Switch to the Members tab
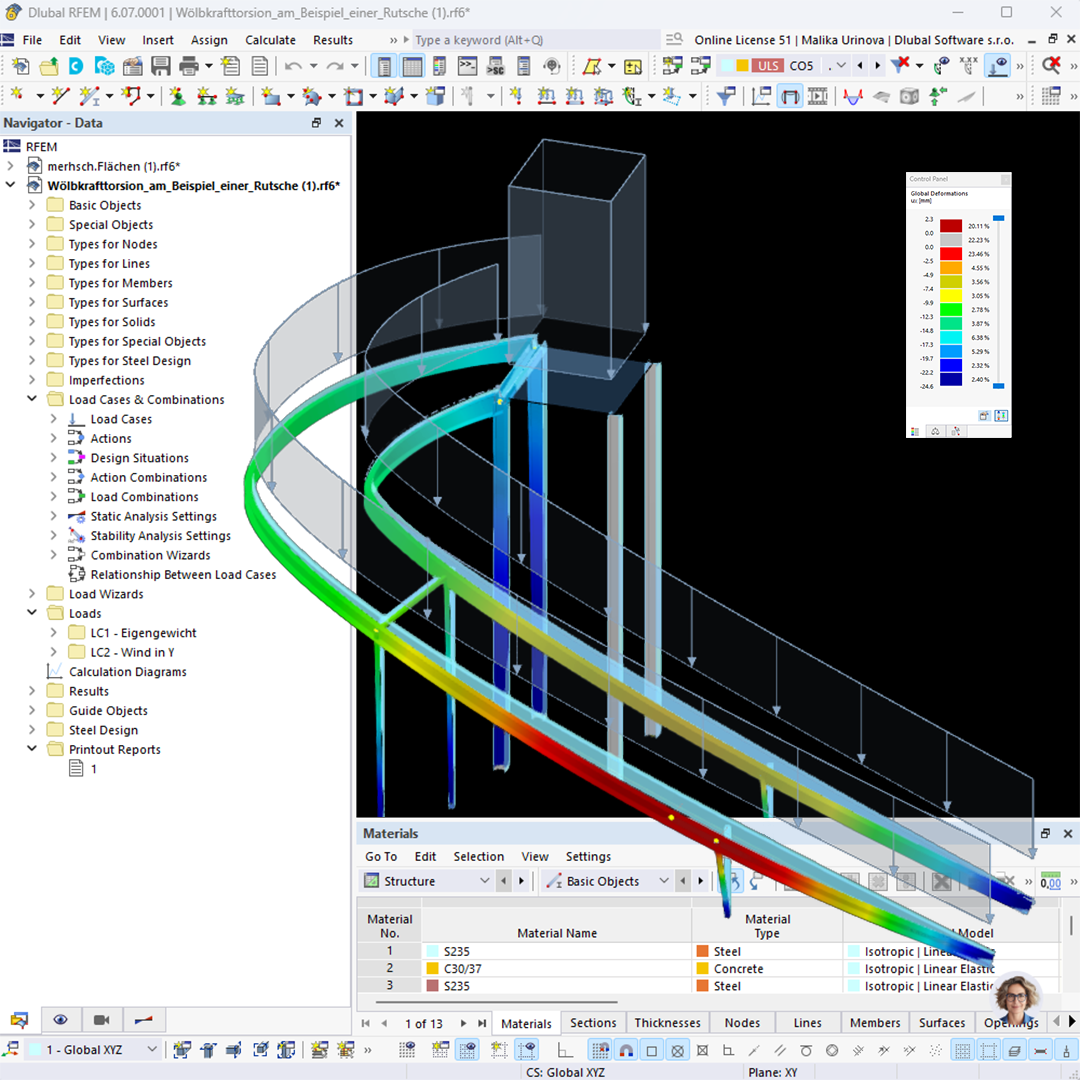Viewport: 1080px width, 1080px height. [875, 1023]
